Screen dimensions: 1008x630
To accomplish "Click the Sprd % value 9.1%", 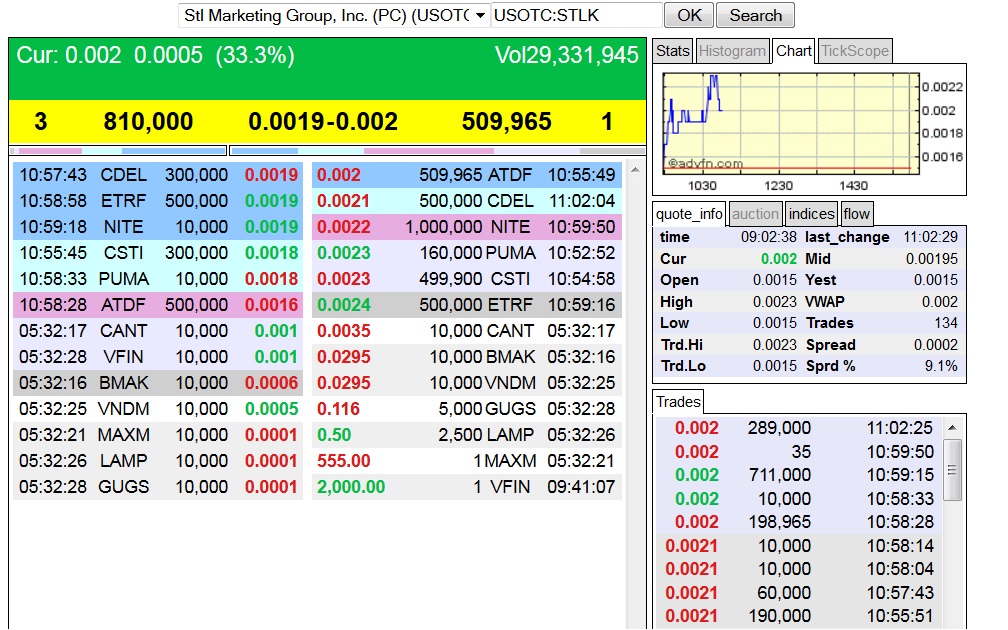I will click(x=941, y=366).
